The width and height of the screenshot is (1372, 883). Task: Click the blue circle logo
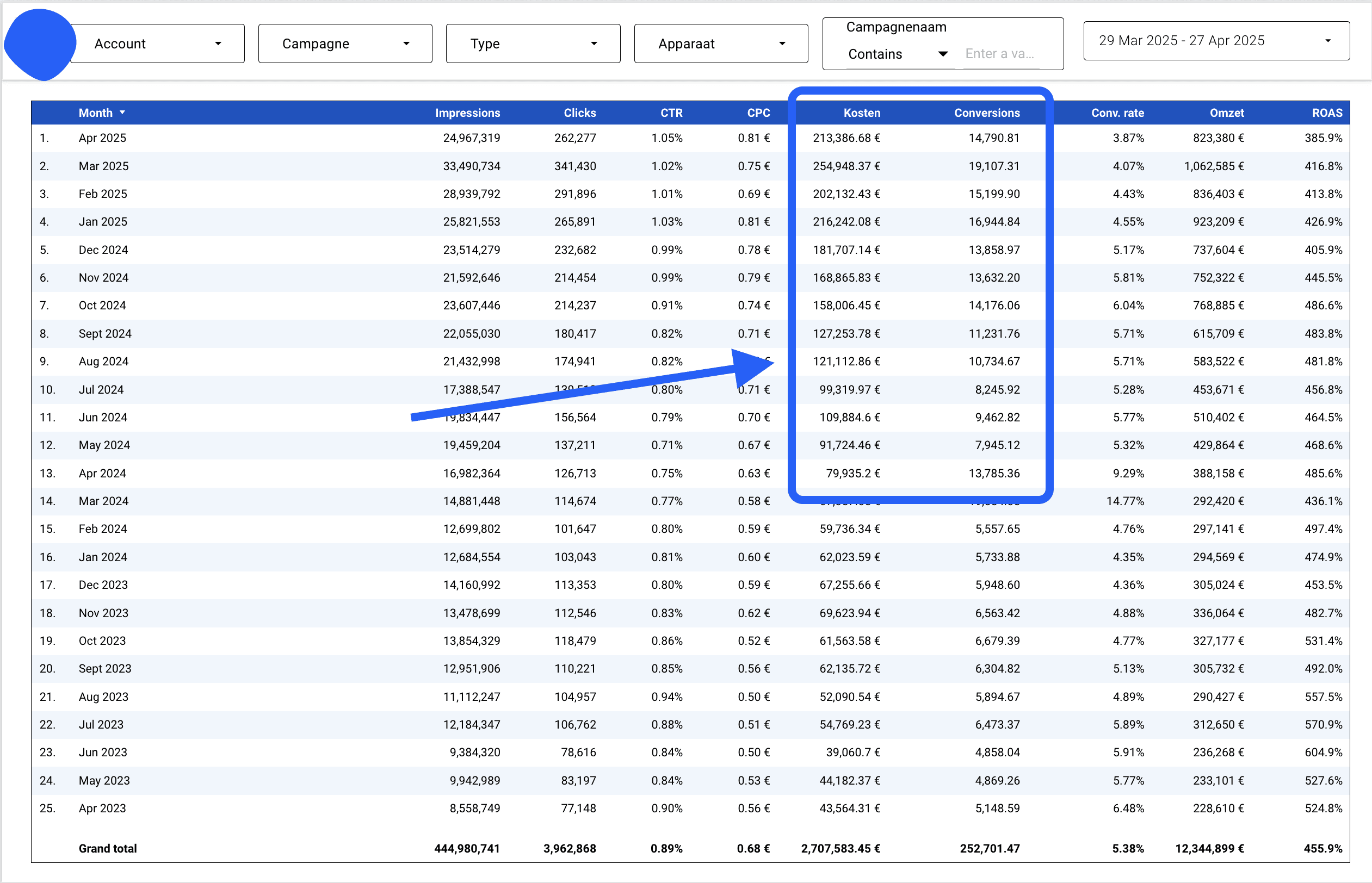(39, 43)
